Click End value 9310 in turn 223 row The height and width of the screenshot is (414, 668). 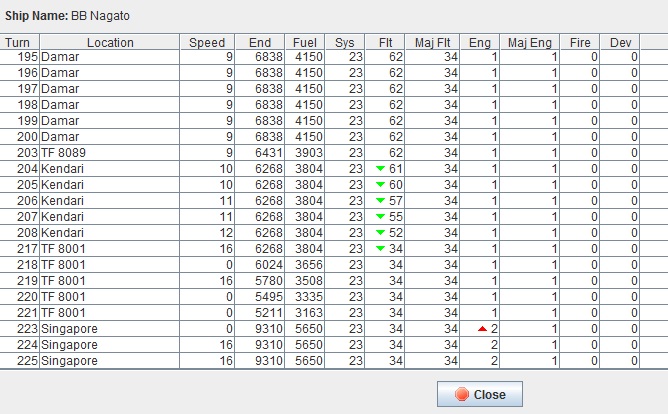(x=259, y=328)
